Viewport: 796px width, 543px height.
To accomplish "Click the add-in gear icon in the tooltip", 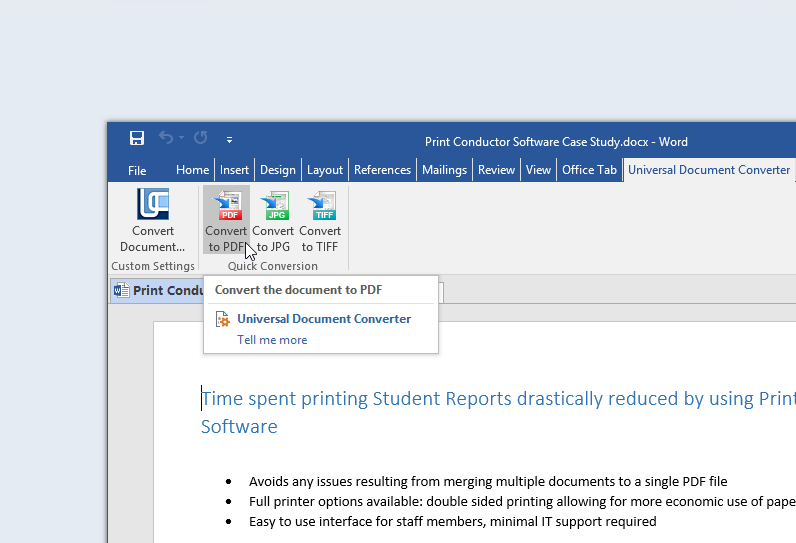I will tap(223, 319).
